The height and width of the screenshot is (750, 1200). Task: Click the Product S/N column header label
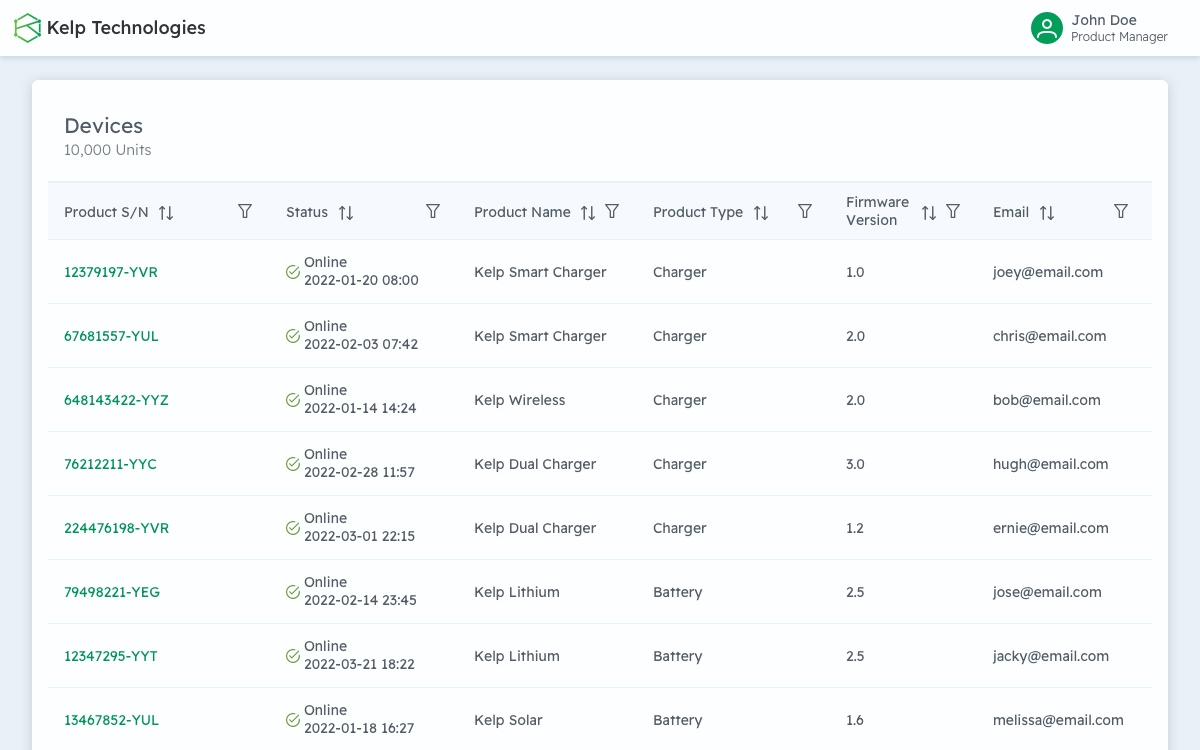[106, 212]
